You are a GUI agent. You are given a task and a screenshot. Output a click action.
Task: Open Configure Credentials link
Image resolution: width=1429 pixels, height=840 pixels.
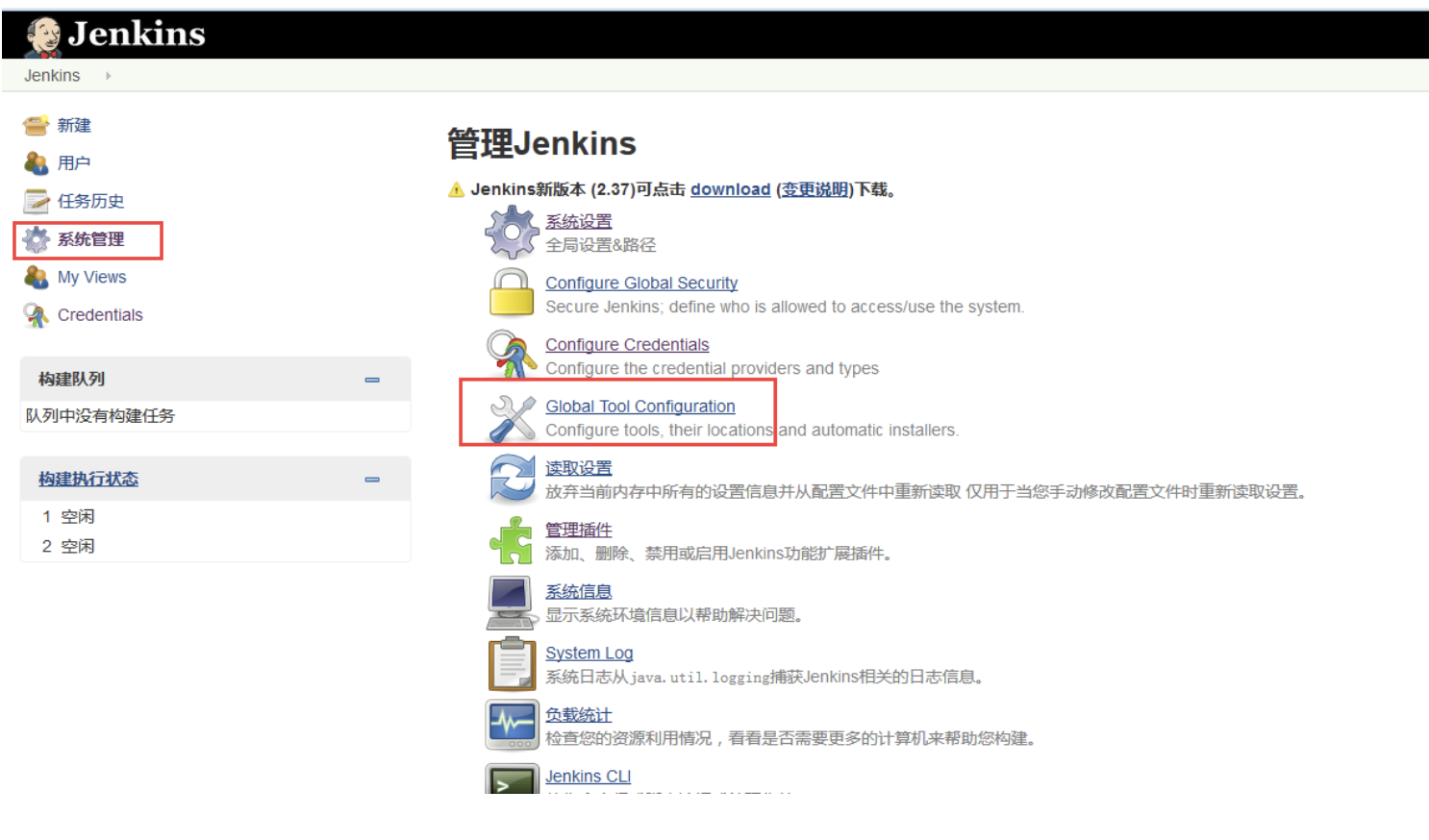click(627, 345)
